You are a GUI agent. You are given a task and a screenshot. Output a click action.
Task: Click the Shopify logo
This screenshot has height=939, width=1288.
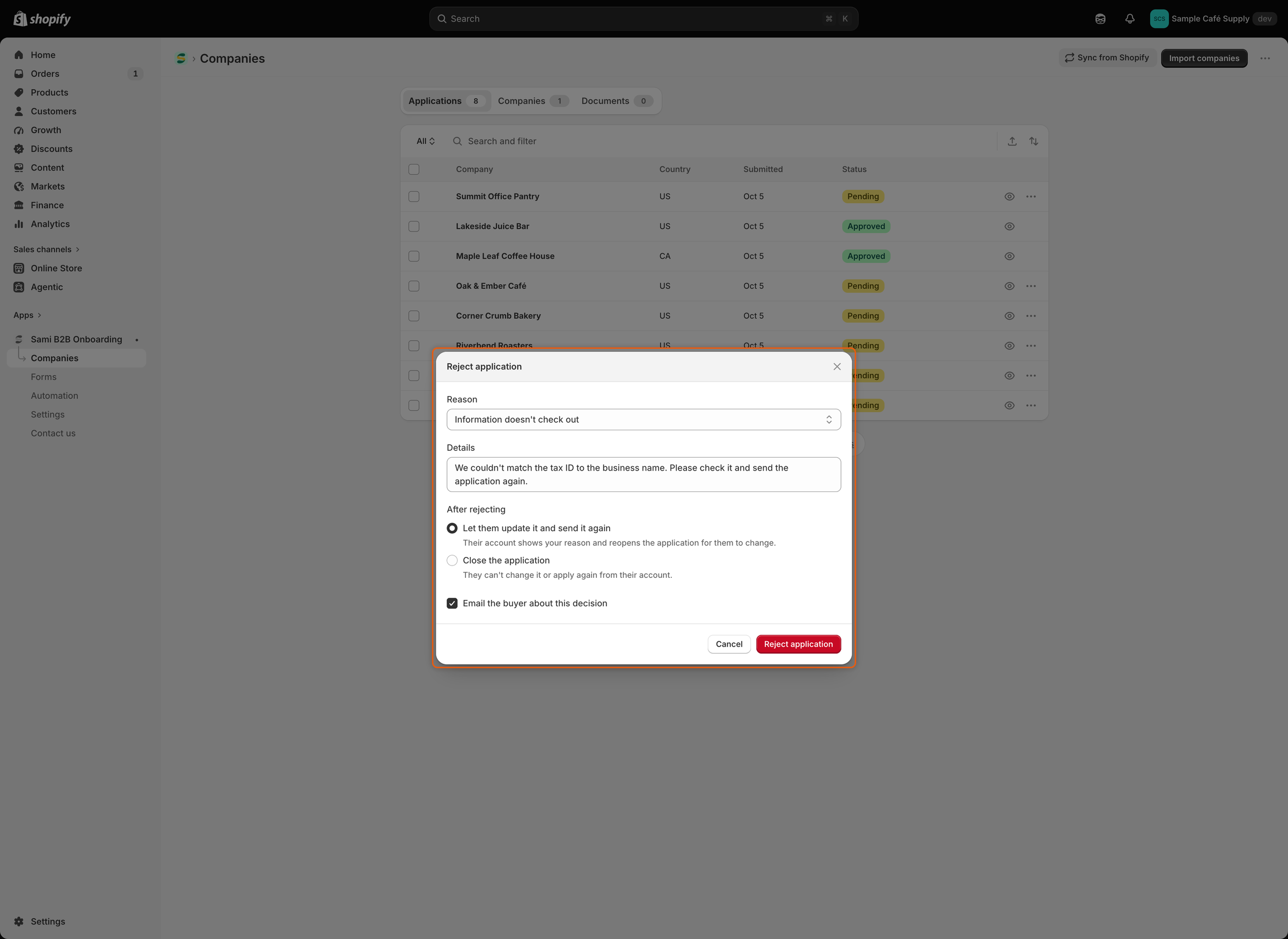42,19
